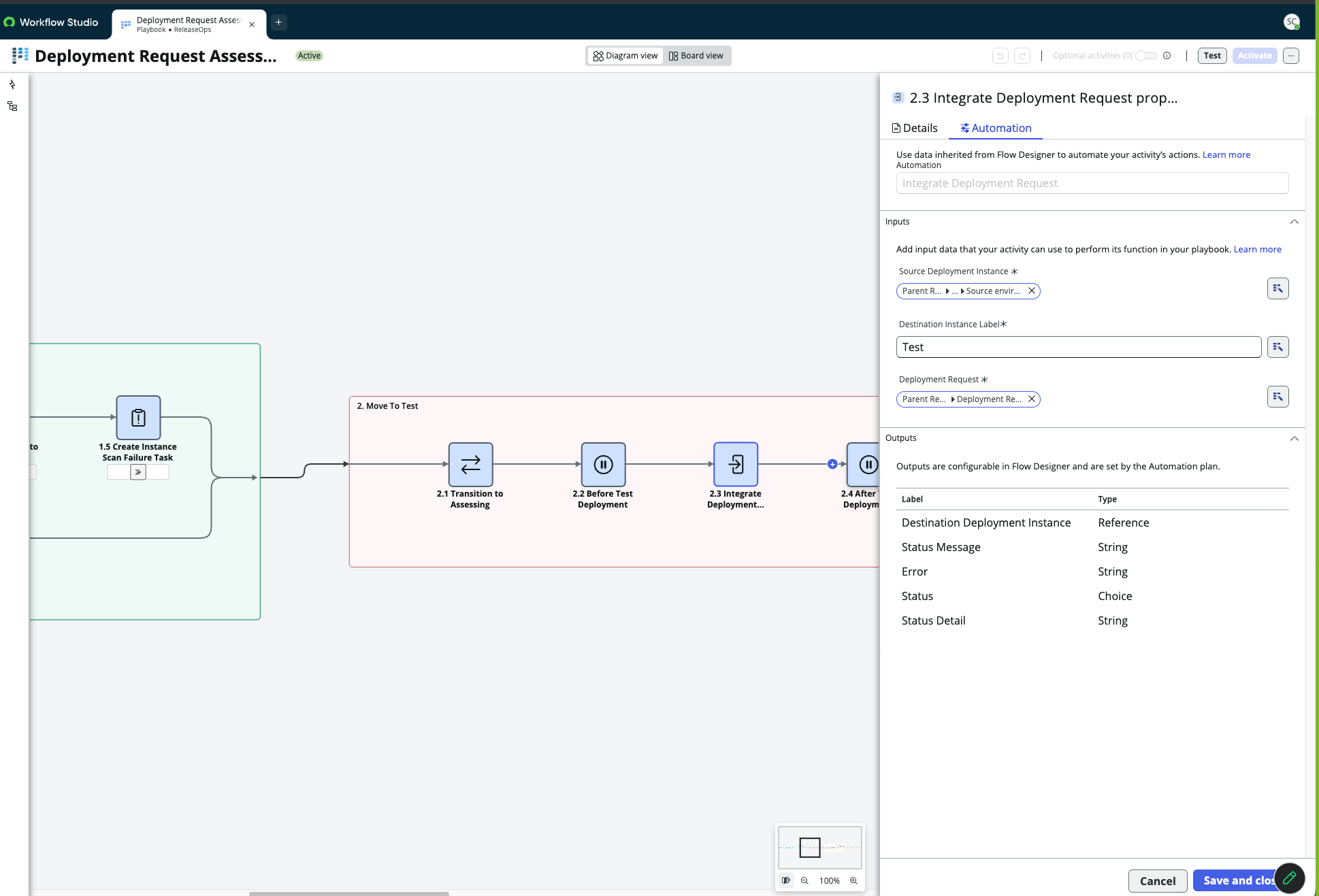Expand the 1.5 activity chevron button

click(x=138, y=472)
